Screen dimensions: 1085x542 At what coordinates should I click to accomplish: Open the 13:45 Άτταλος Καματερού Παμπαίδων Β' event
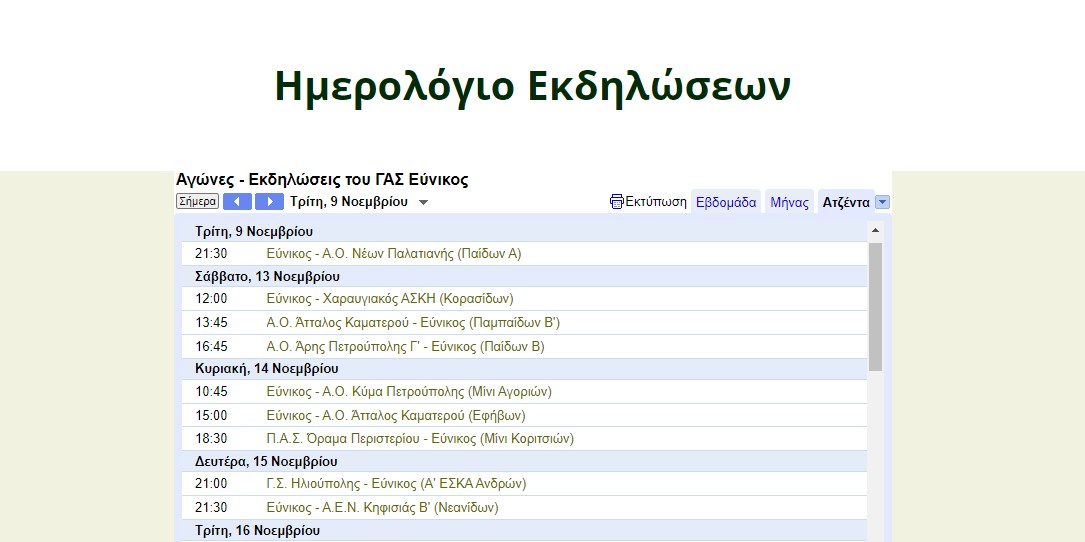click(x=412, y=323)
